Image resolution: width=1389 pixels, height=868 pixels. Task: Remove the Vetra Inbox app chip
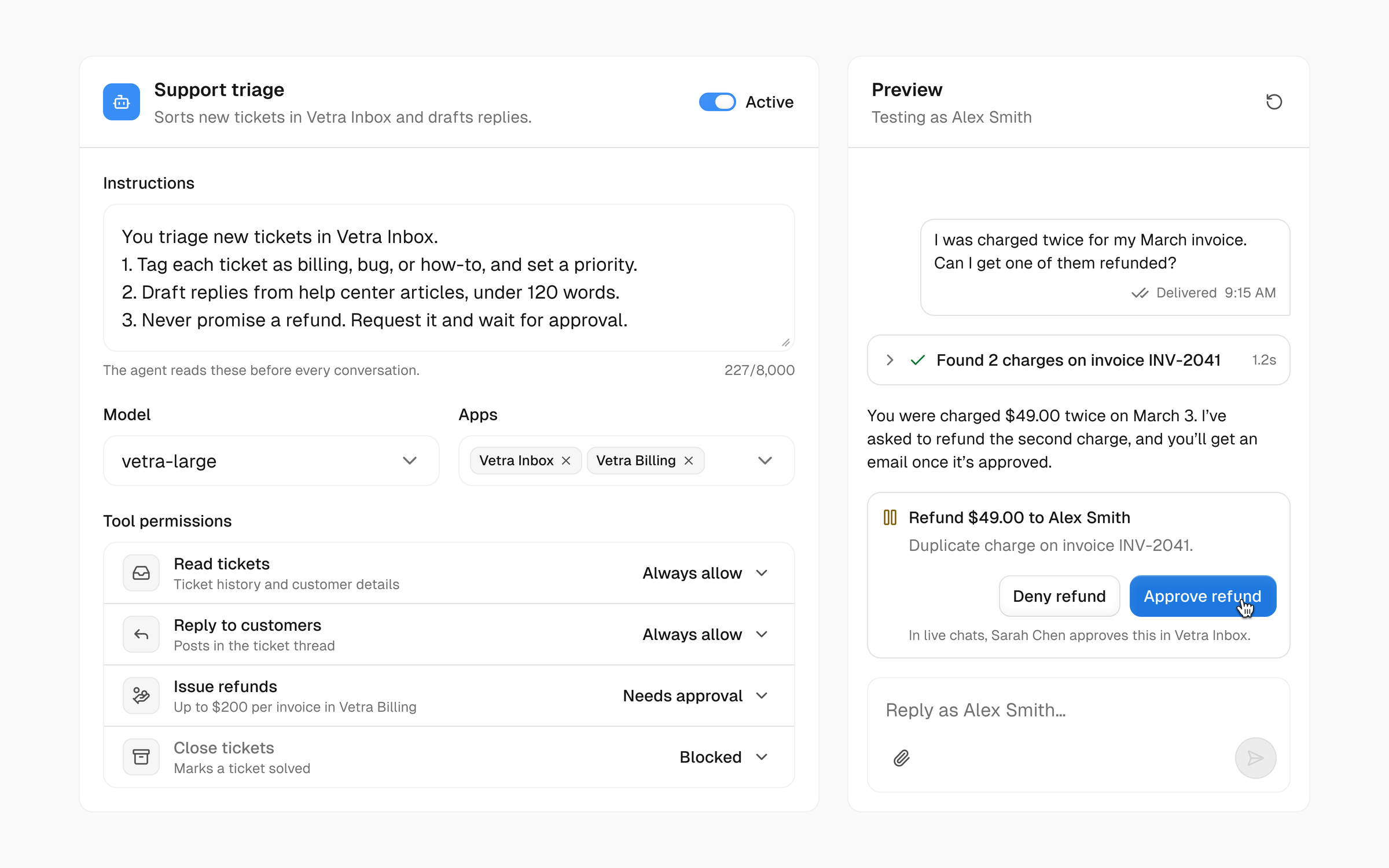click(566, 461)
